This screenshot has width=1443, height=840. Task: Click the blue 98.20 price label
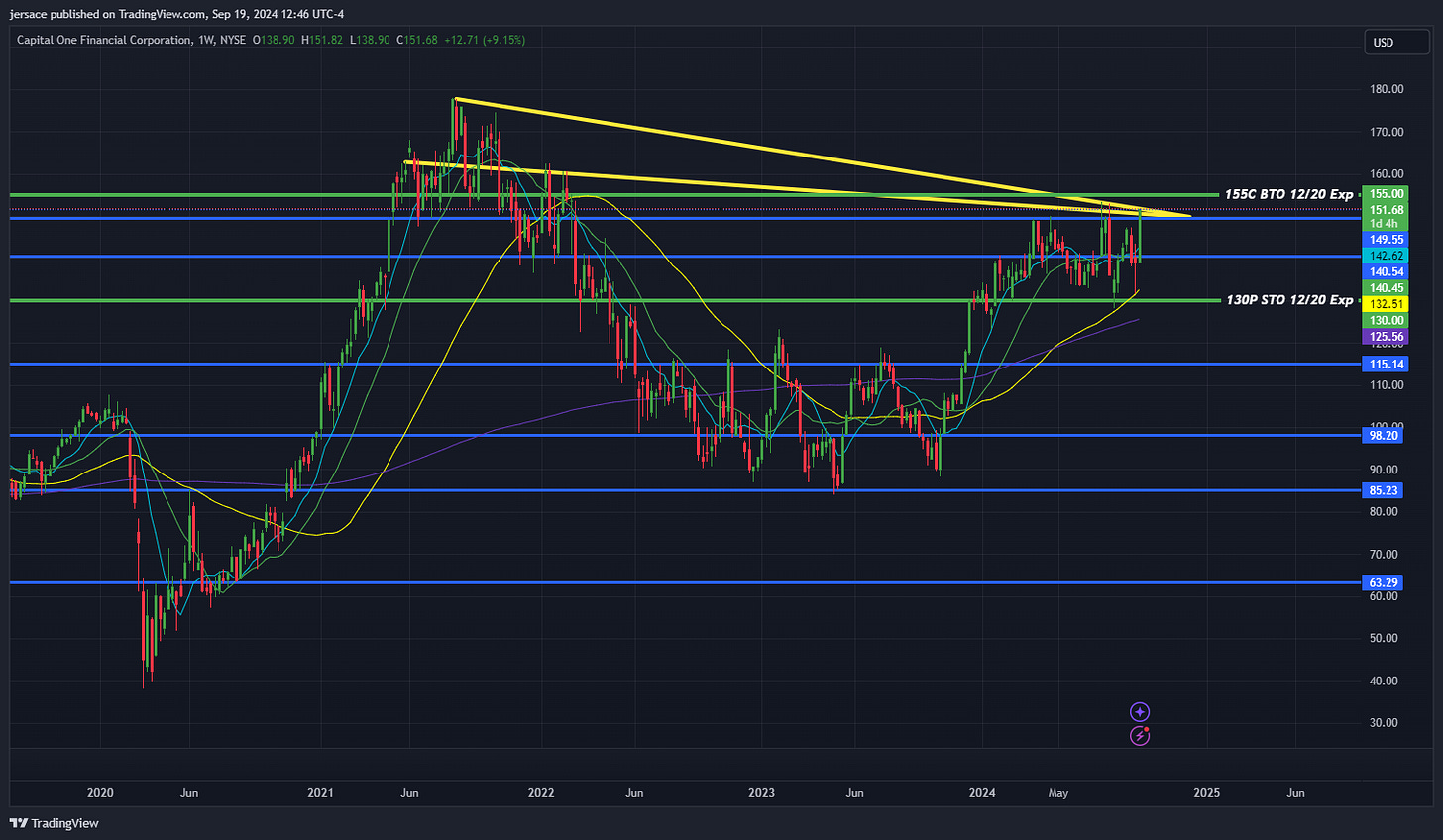pyautogui.click(x=1385, y=435)
